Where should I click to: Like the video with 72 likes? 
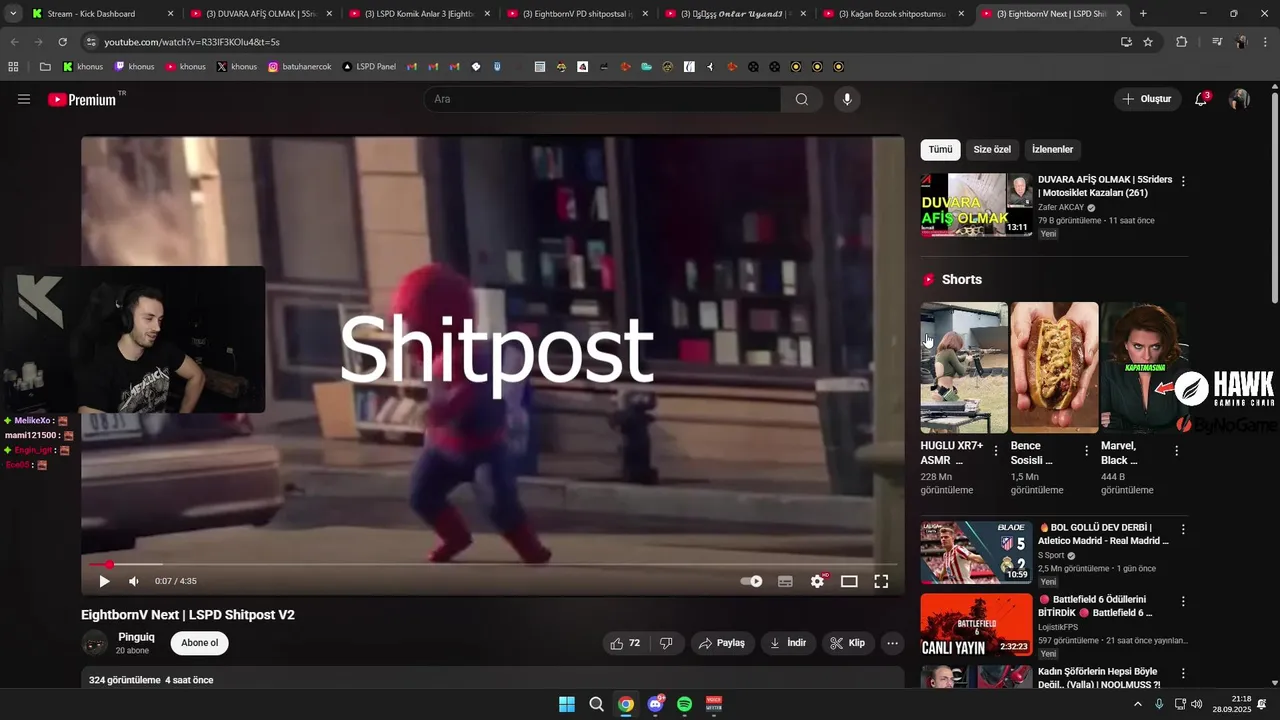pos(625,643)
